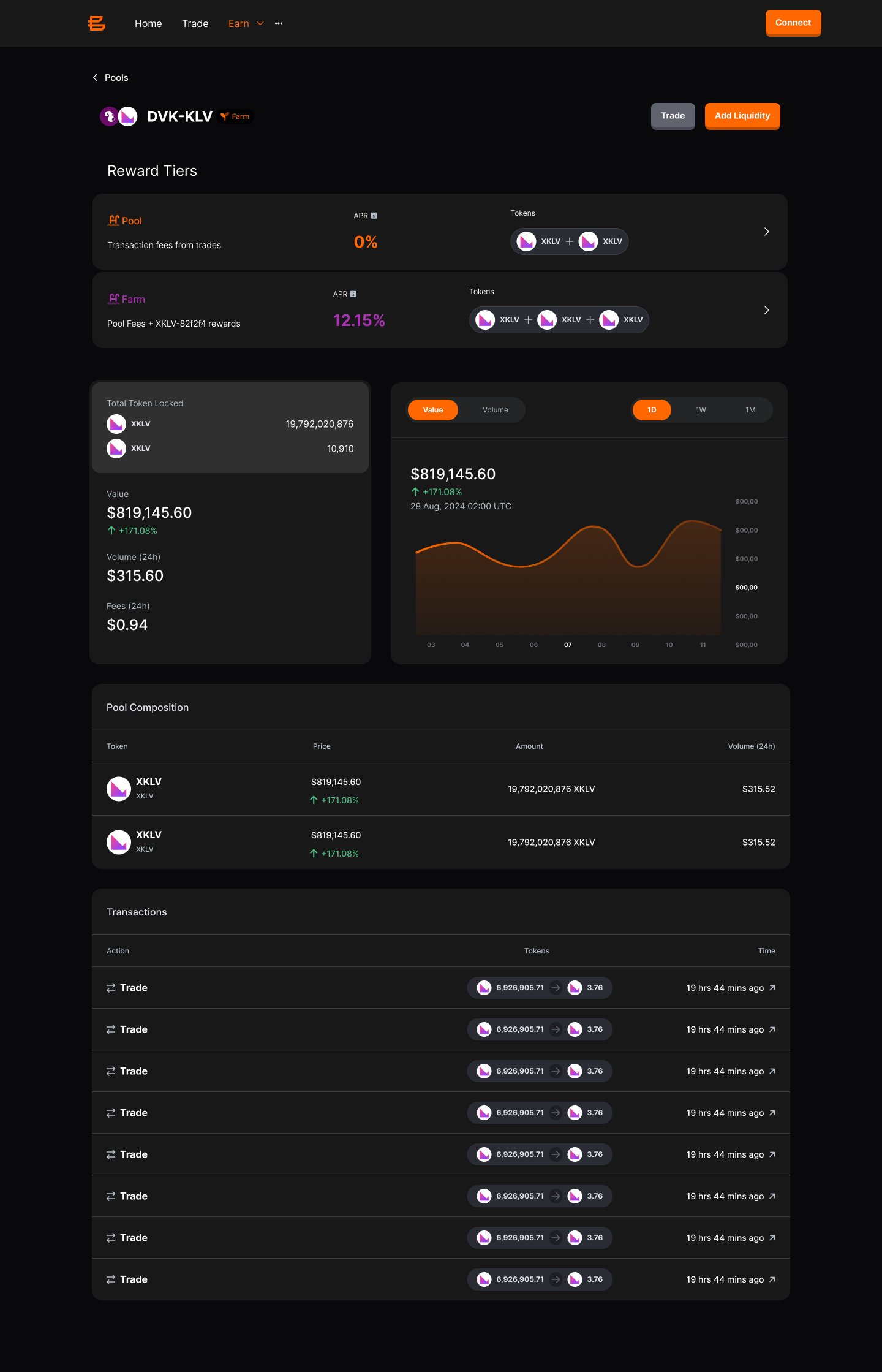
Task: Click the token amounts pill in the second Trade row
Action: point(540,1029)
